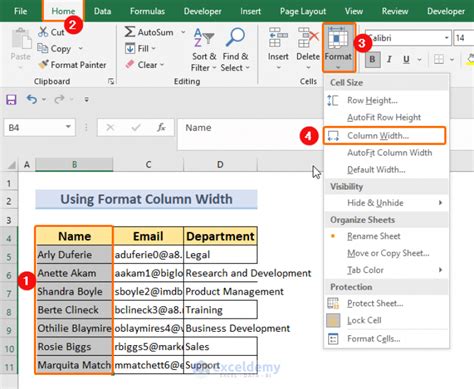Viewport: 474px width, 389px height.
Task: Click the Sort & Filter icon
Action: 204,37
